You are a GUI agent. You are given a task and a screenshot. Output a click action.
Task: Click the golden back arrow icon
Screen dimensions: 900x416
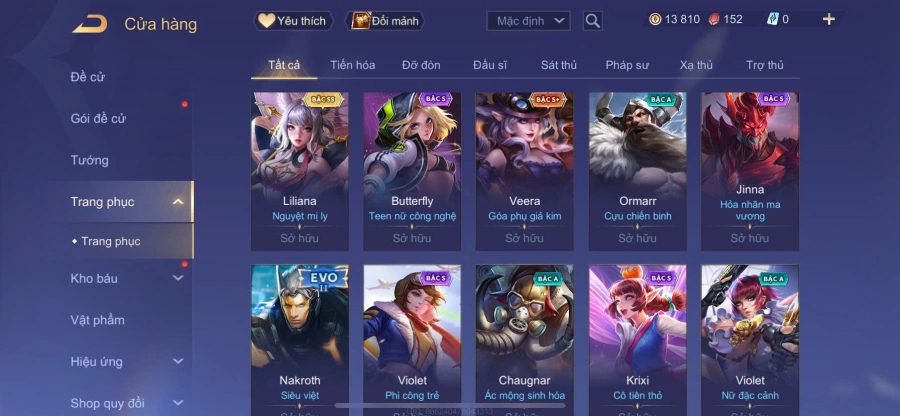coord(90,24)
